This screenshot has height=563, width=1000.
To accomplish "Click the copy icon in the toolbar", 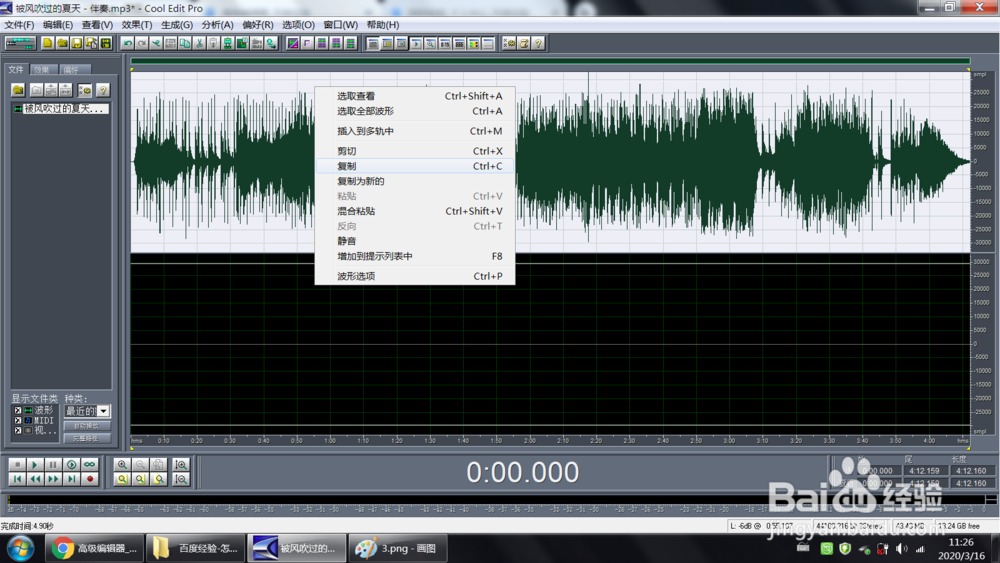I will 185,43.
